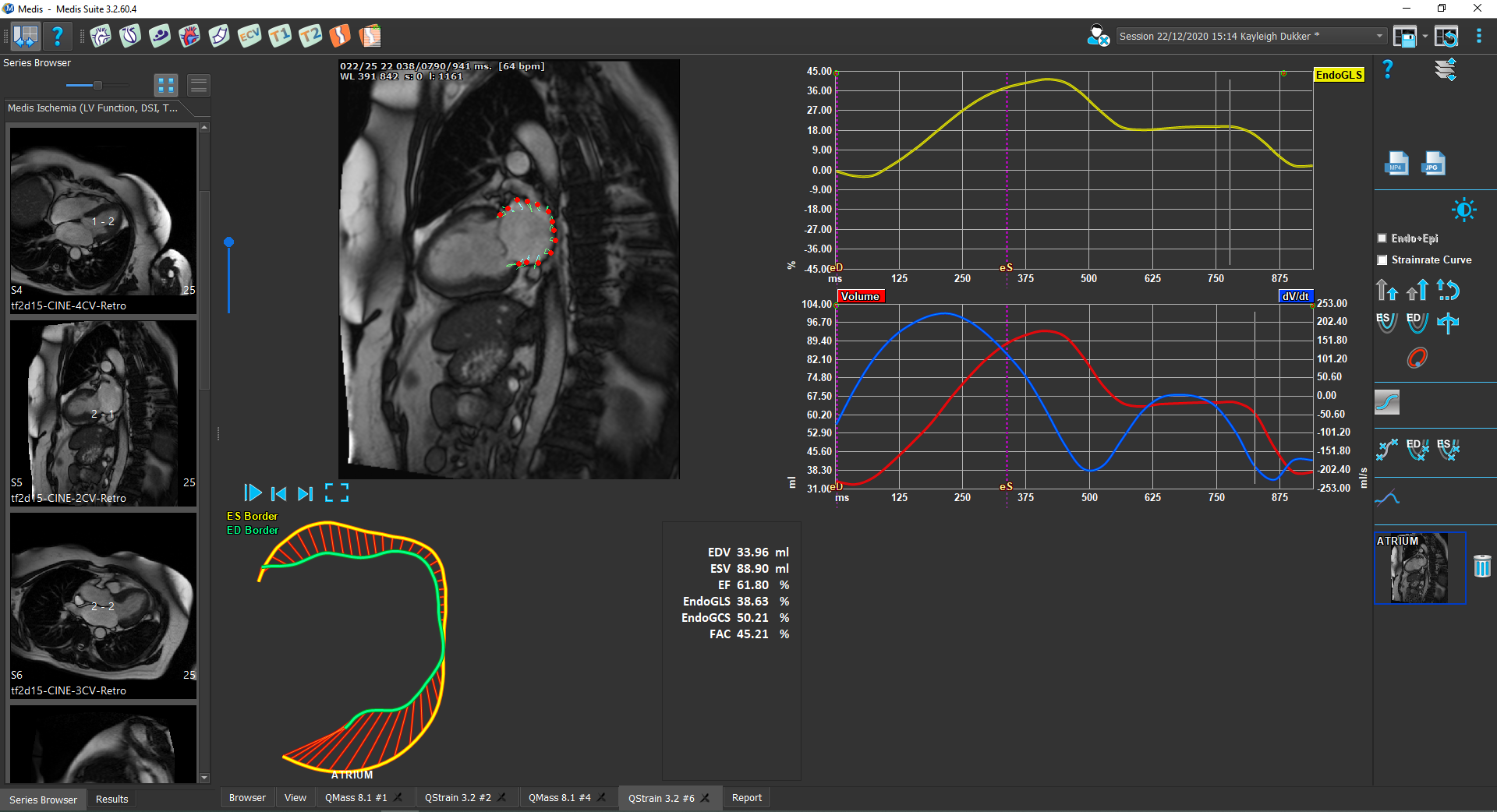Save a JPG snapshot of the view

point(1433,164)
